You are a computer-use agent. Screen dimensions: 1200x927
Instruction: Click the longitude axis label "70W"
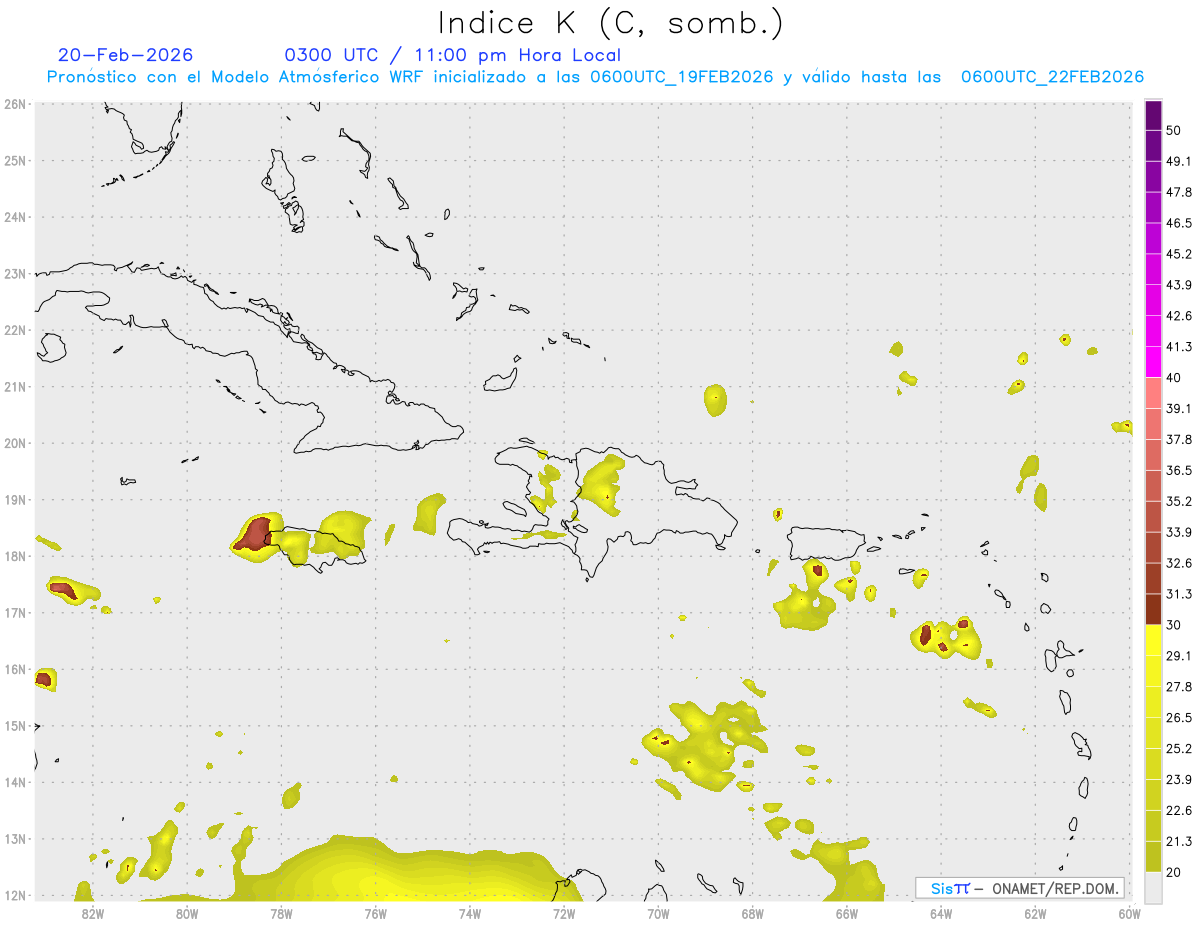(x=658, y=914)
